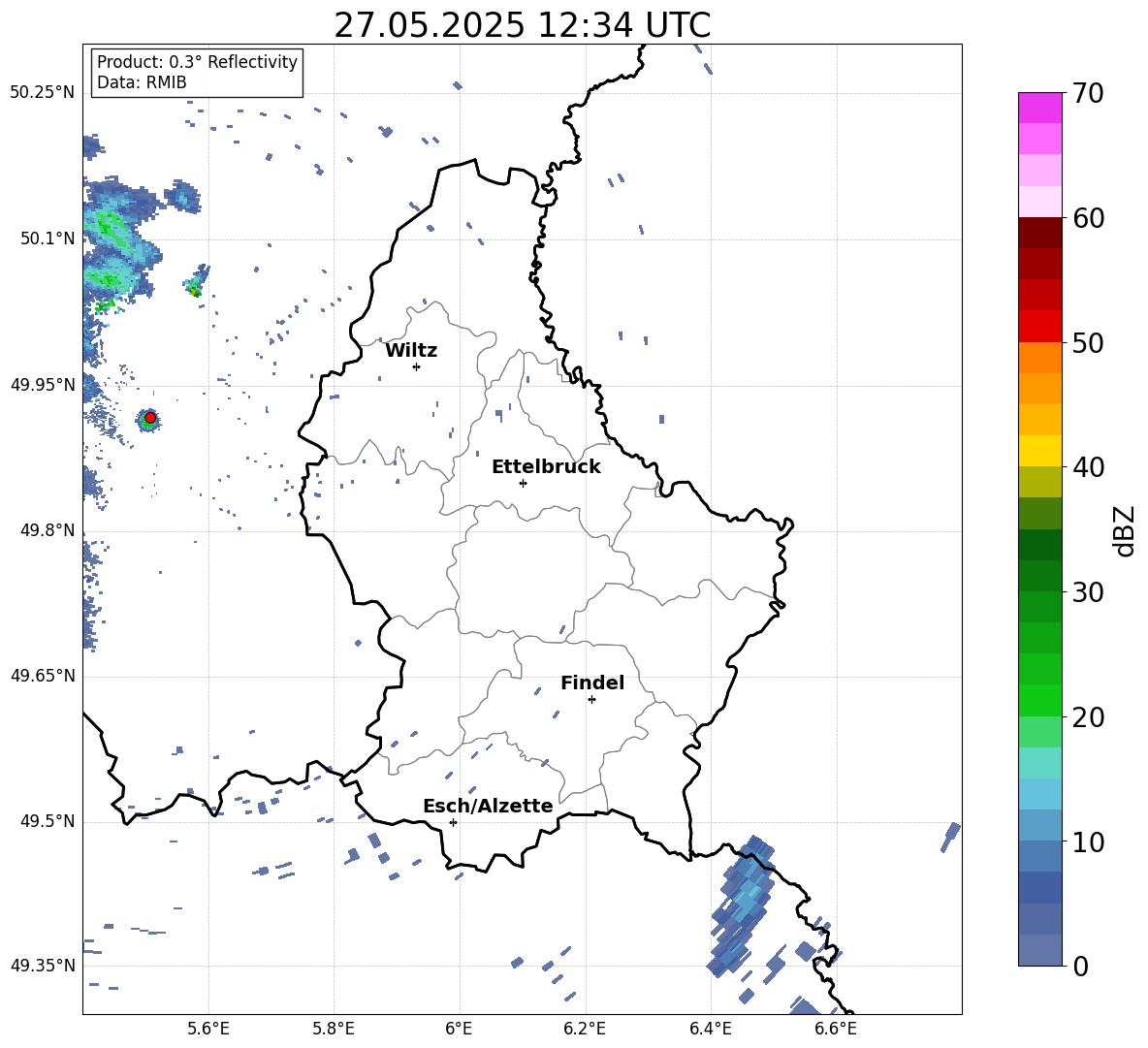
Task: Click the cross marker below Wiltz
Action: point(417,366)
